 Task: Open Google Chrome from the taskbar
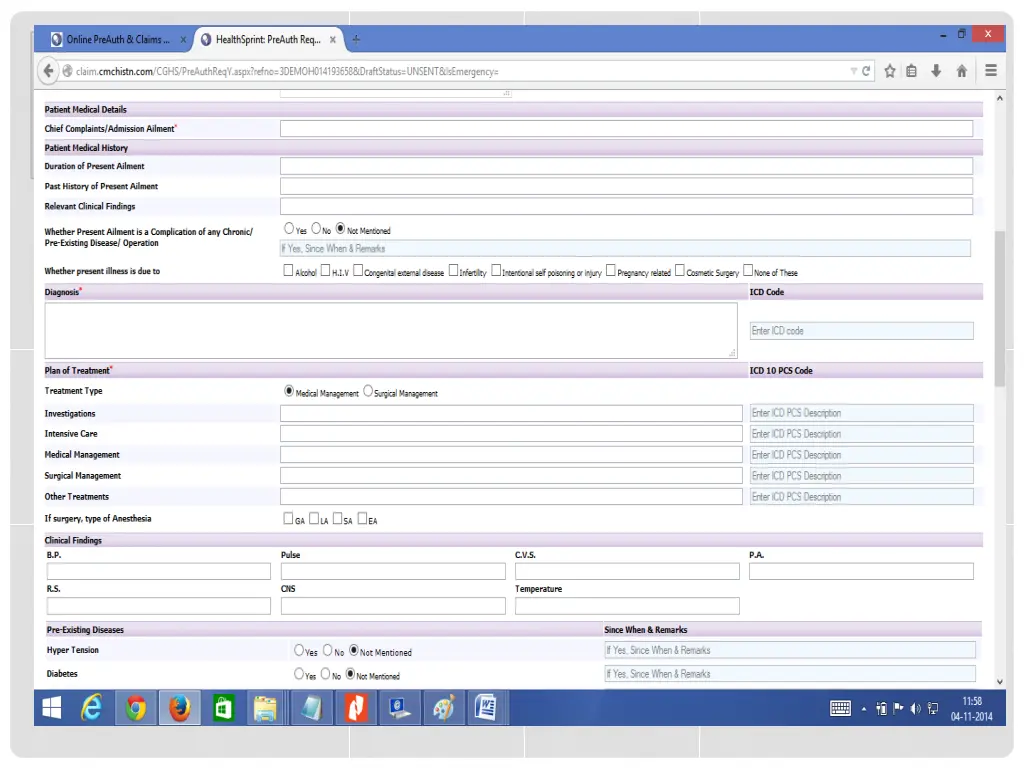point(136,708)
